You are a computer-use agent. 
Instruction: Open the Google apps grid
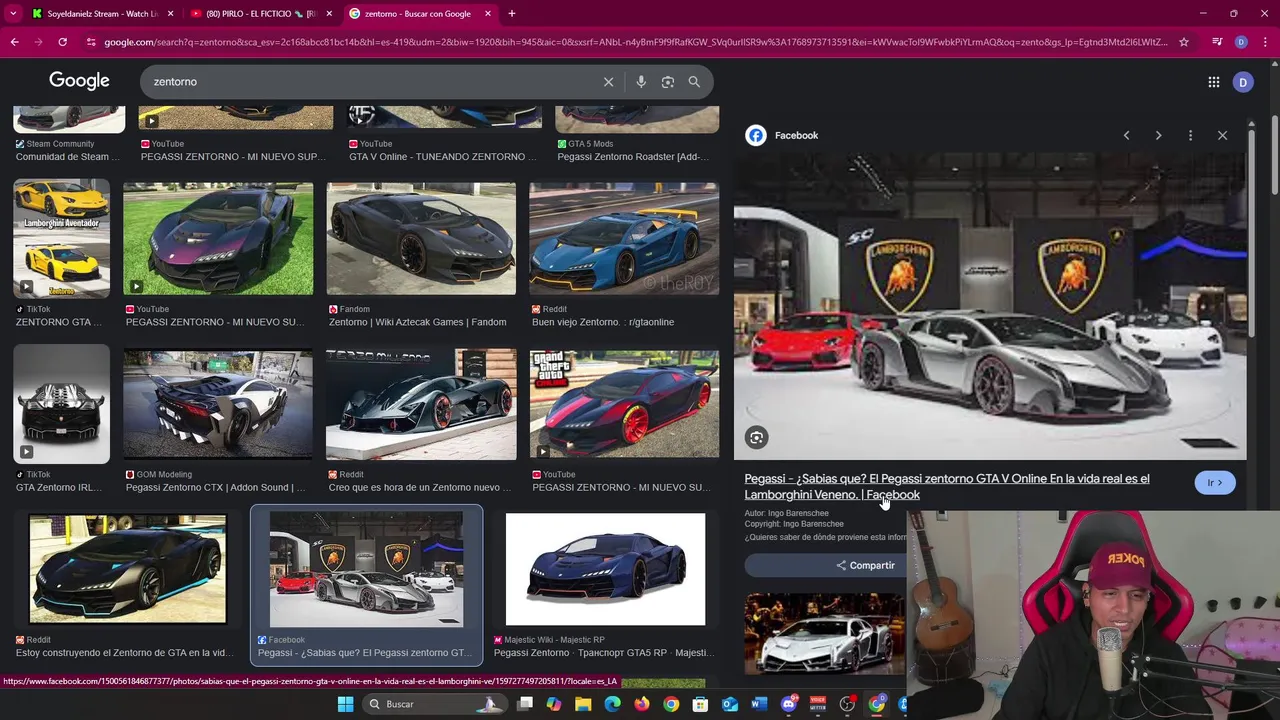pos(1213,82)
